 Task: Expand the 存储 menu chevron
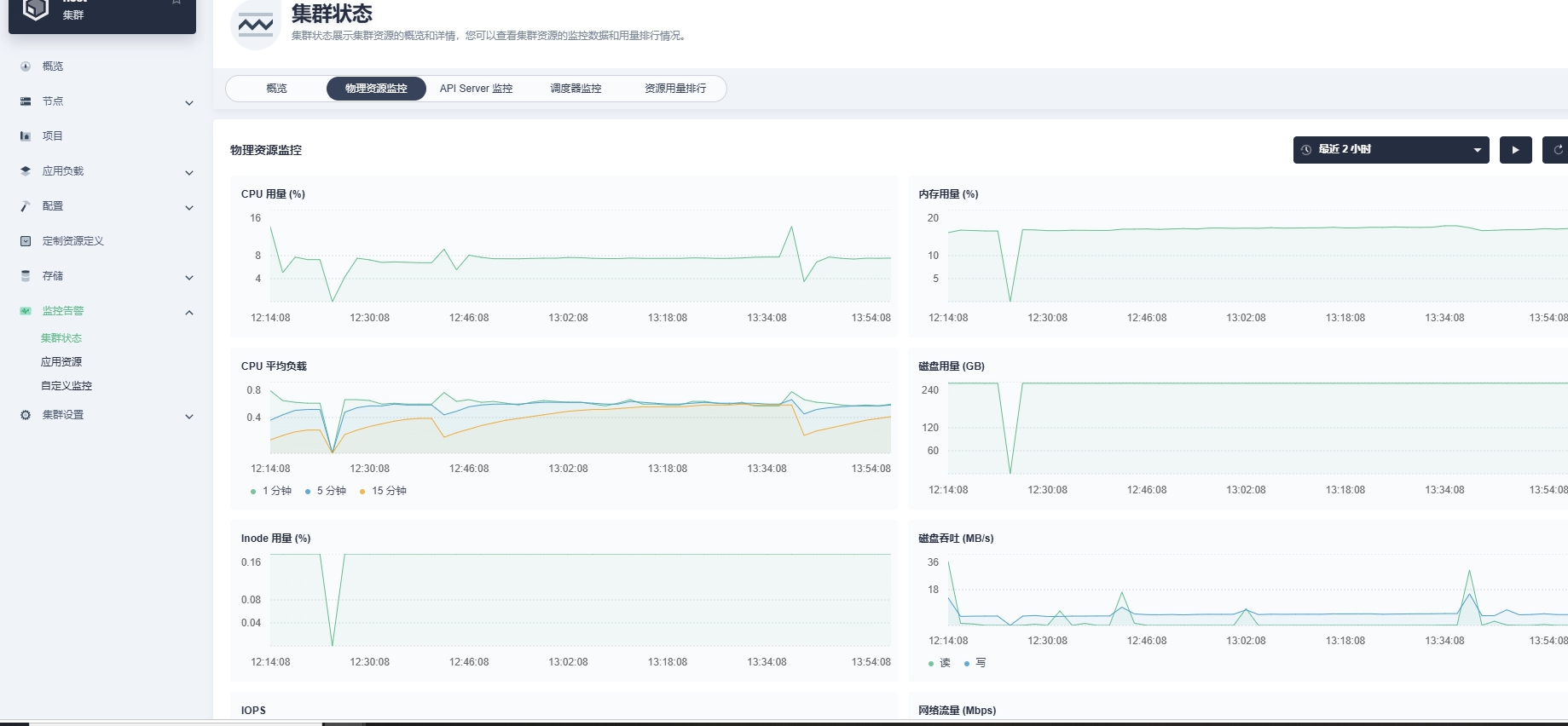(189, 278)
